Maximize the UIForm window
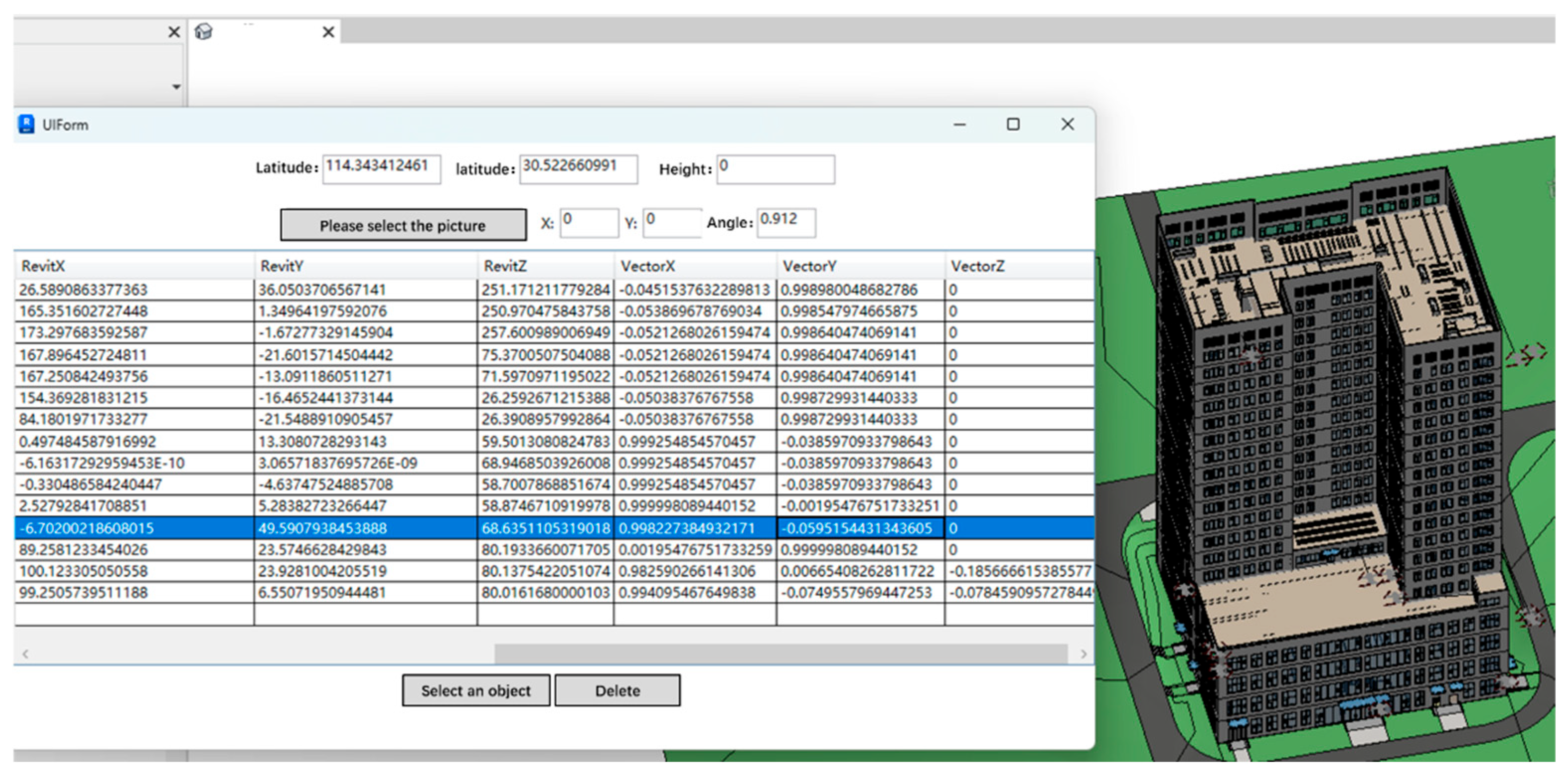The image size is (1568, 779). (x=1013, y=124)
